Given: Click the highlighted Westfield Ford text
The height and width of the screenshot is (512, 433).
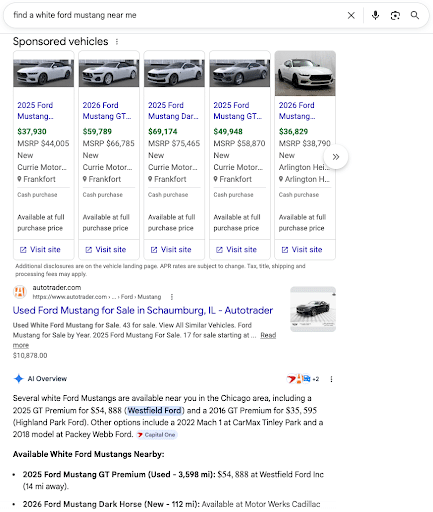Looking at the screenshot, I should tap(155, 410).
